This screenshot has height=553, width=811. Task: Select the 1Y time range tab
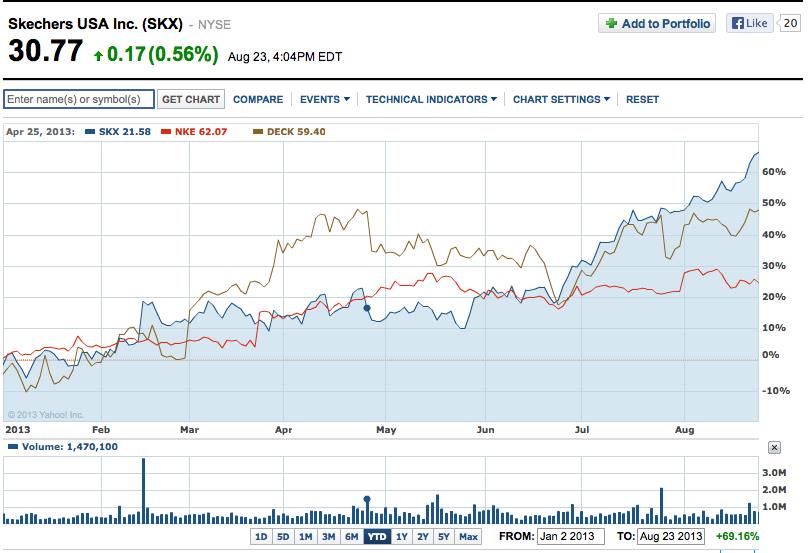402,536
